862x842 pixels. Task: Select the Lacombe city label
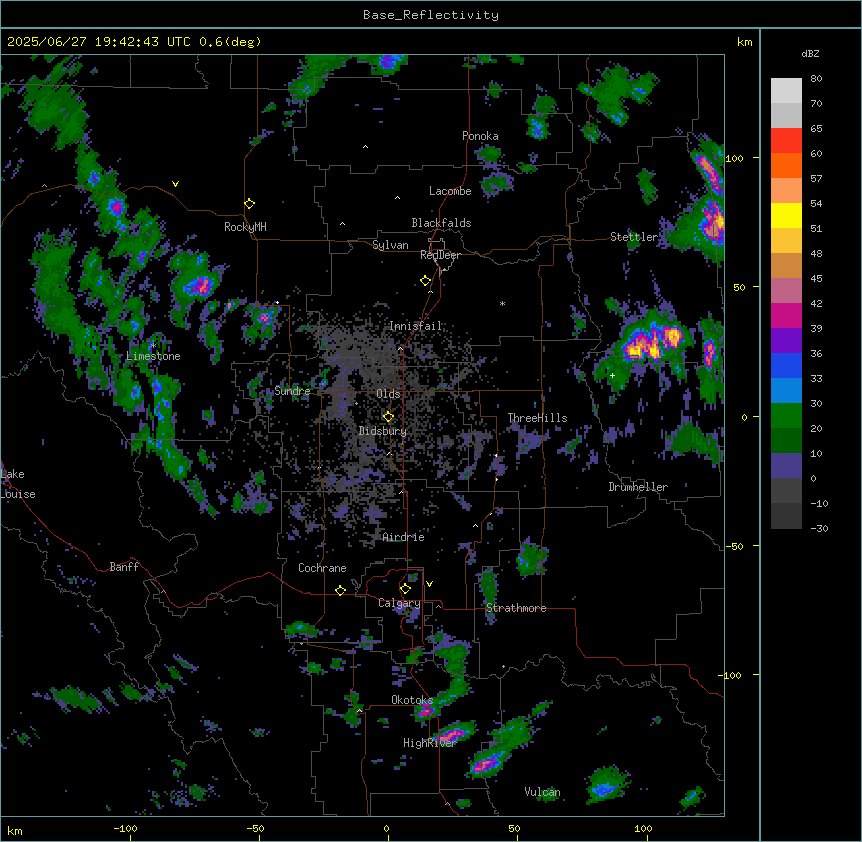tap(450, 191)
